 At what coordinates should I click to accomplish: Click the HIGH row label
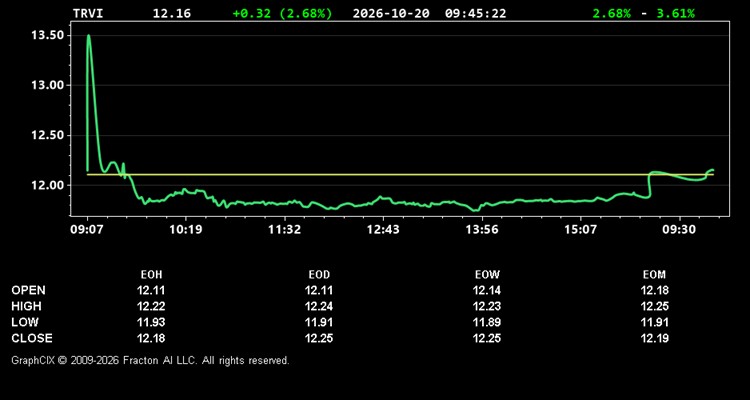[x=27, y=307]
